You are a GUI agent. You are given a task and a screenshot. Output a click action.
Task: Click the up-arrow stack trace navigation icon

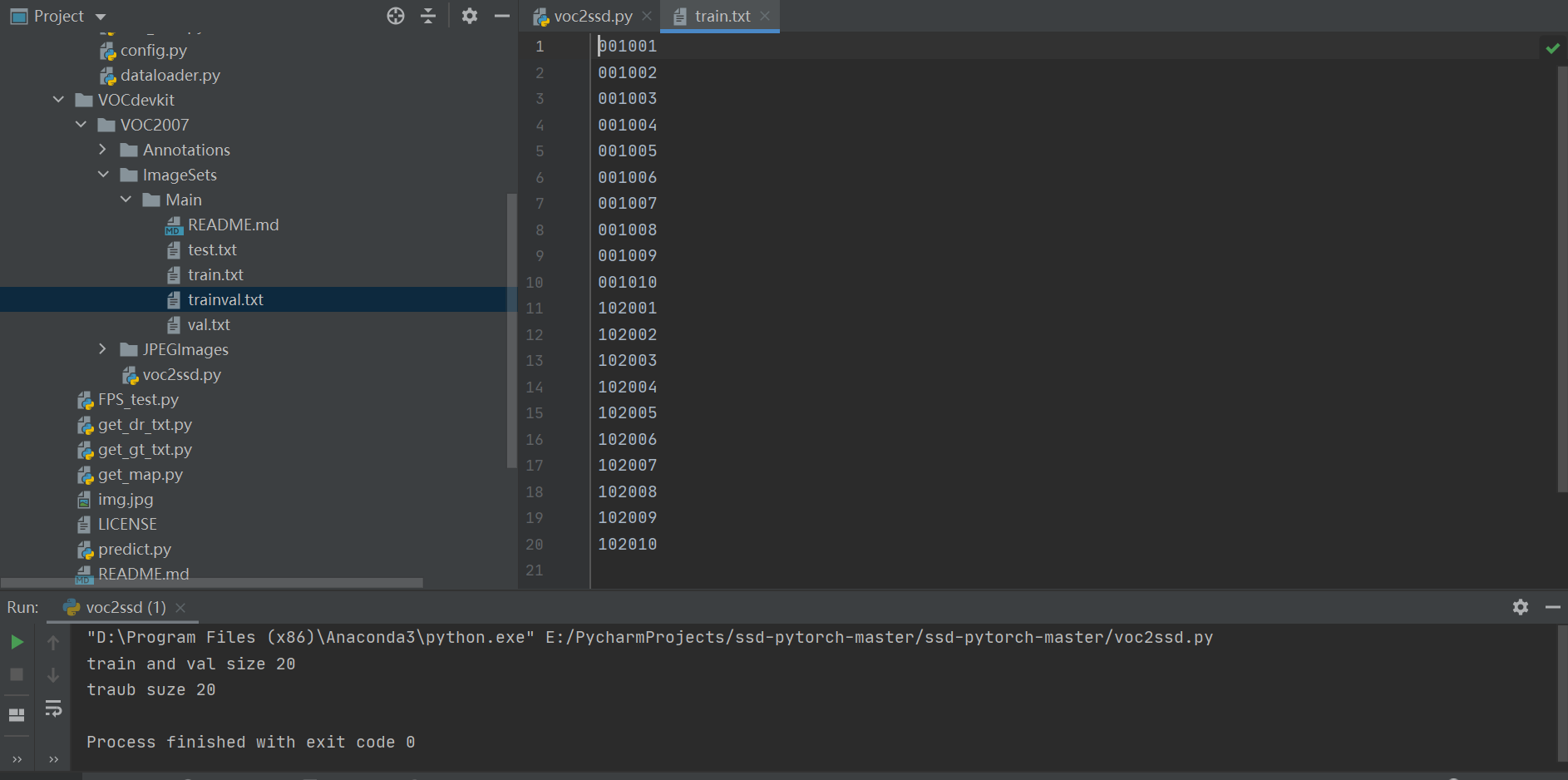[52, 641]
